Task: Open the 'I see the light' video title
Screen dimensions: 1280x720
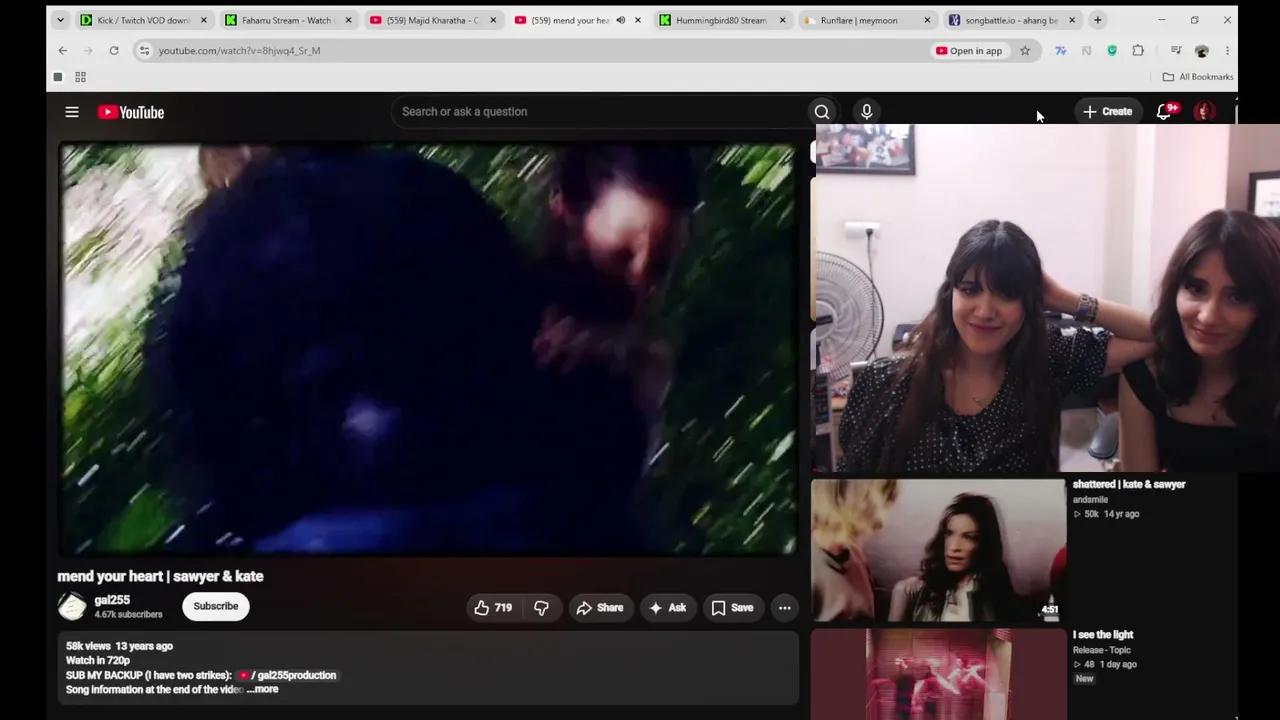Action: point(1103,635)
